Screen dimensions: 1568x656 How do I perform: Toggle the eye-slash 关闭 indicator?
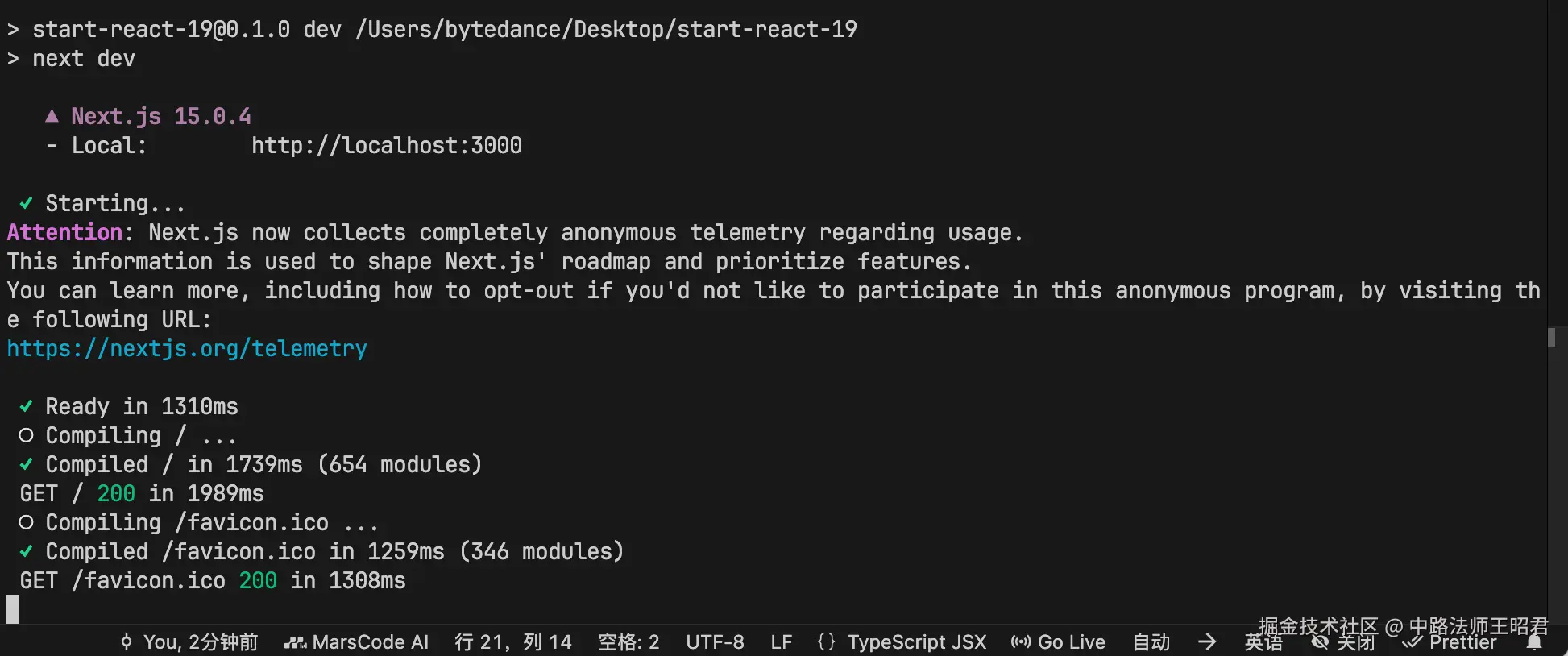(1343, 642)
